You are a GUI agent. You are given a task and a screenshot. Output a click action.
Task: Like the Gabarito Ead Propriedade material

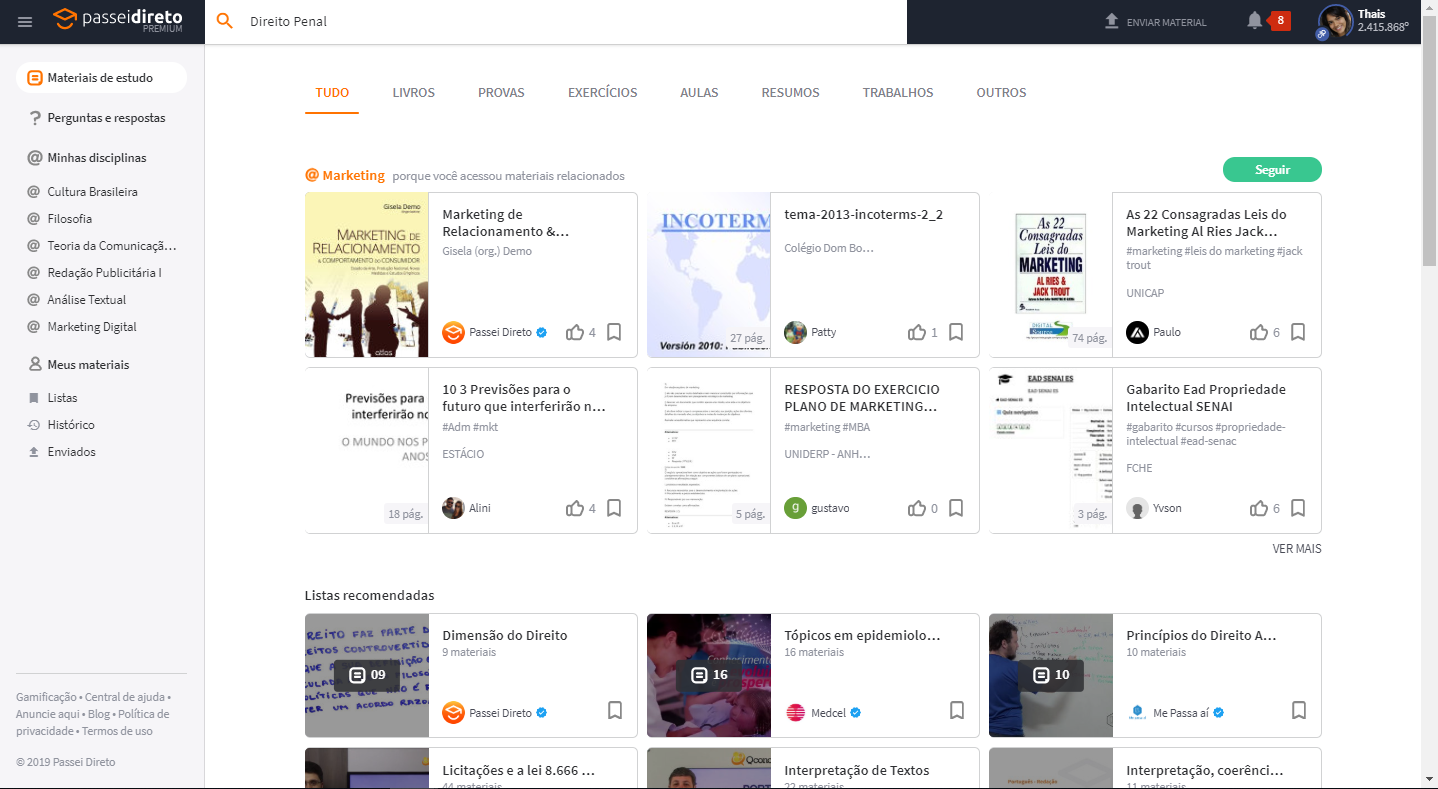pos(1259,508)
